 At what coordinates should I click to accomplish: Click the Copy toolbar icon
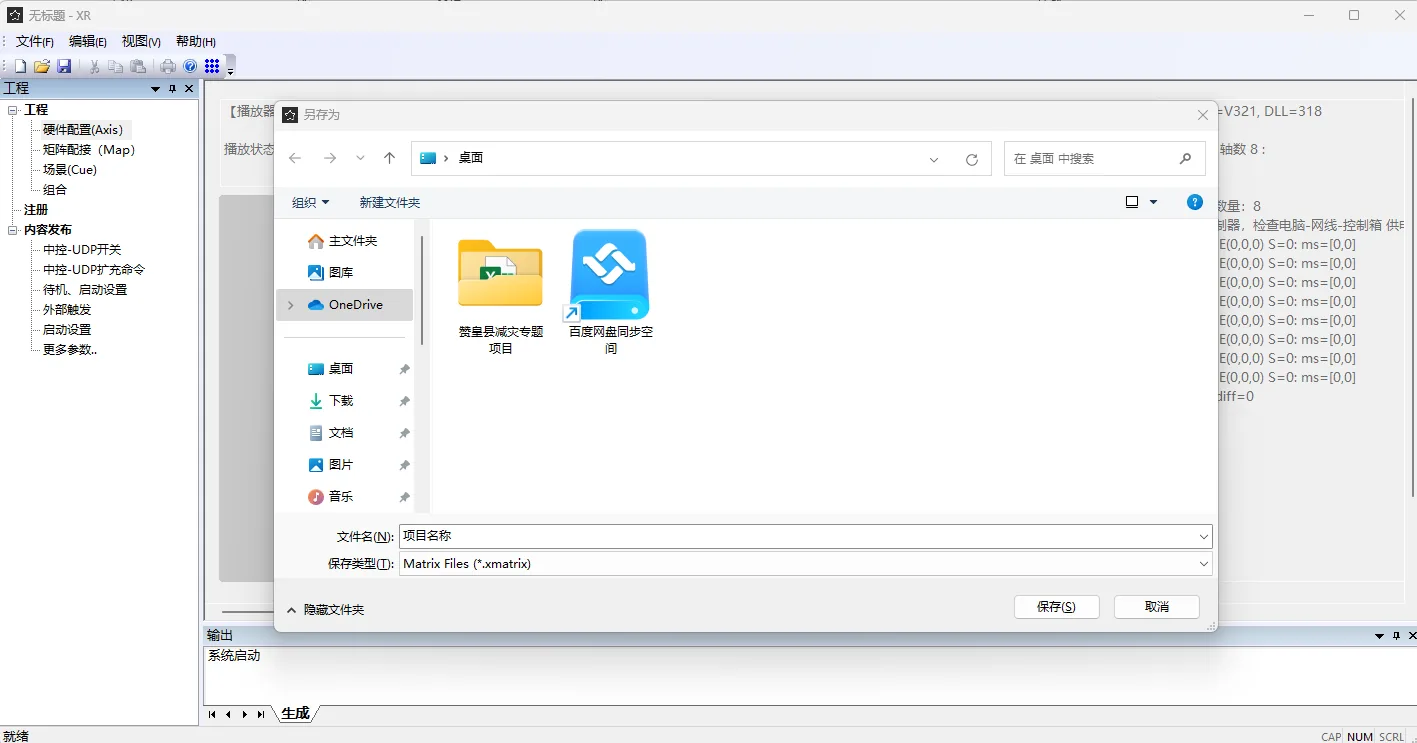(x=116, y=66)
